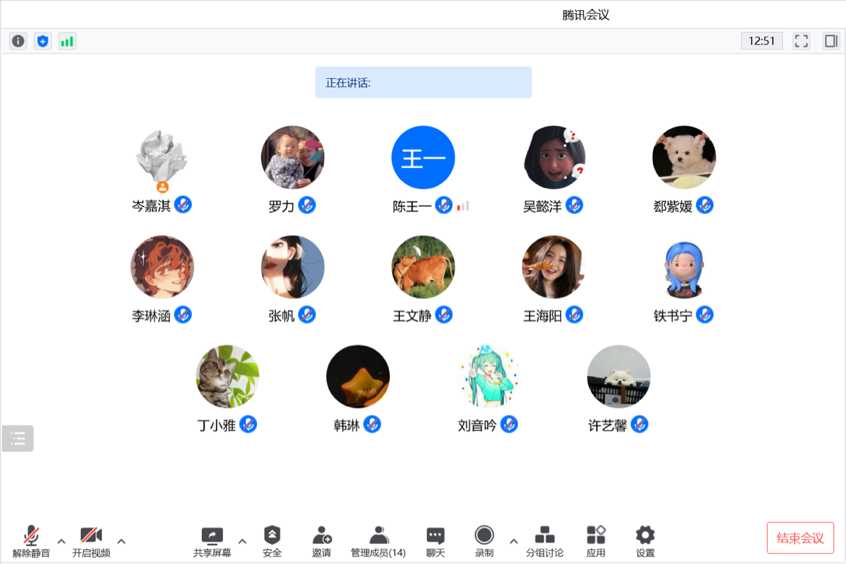Open the right sidebar panel icon
The image size is (846, 564).
click(830, 41)
